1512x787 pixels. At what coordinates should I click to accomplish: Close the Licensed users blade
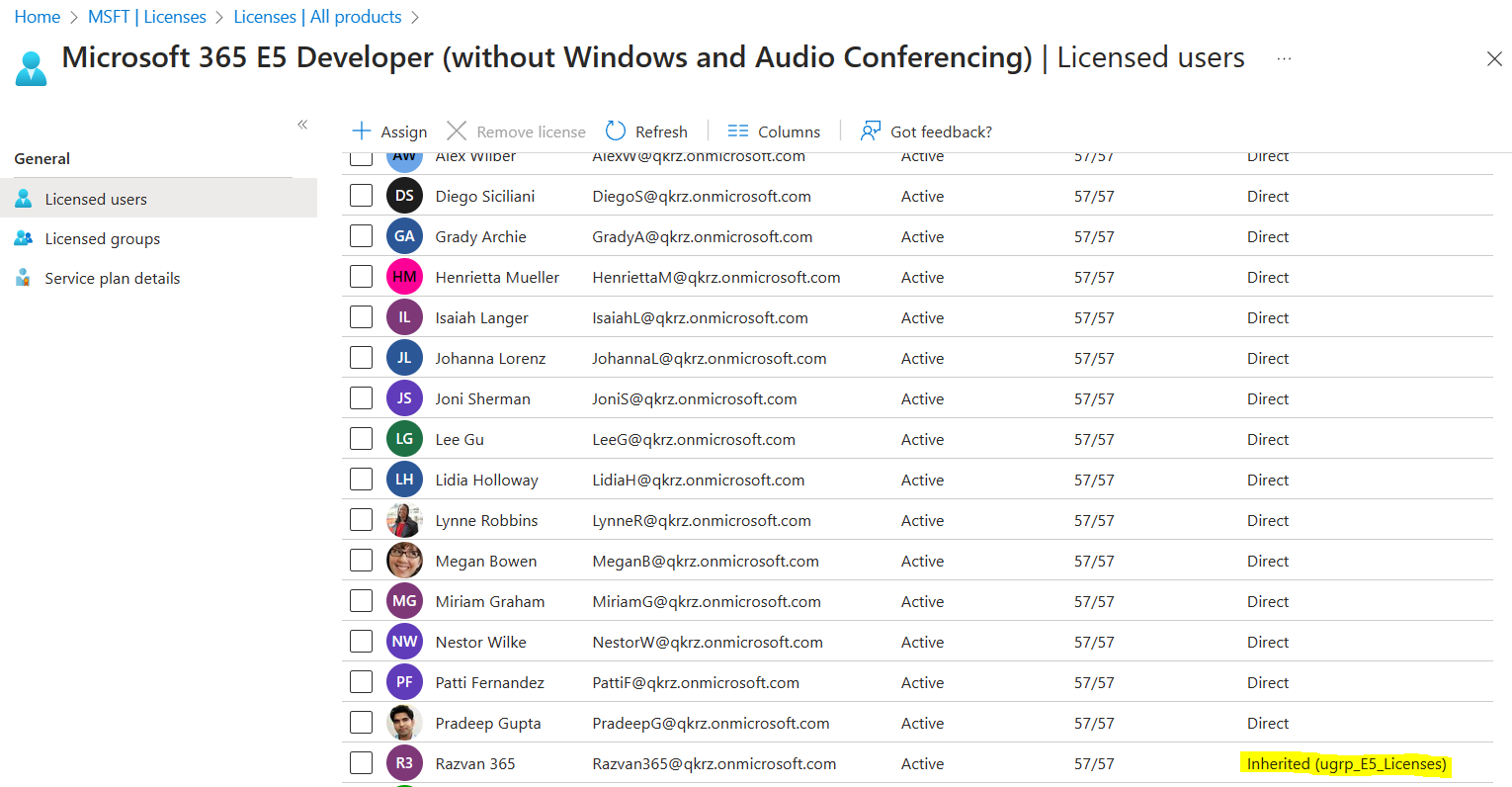tap(1494, 59)
